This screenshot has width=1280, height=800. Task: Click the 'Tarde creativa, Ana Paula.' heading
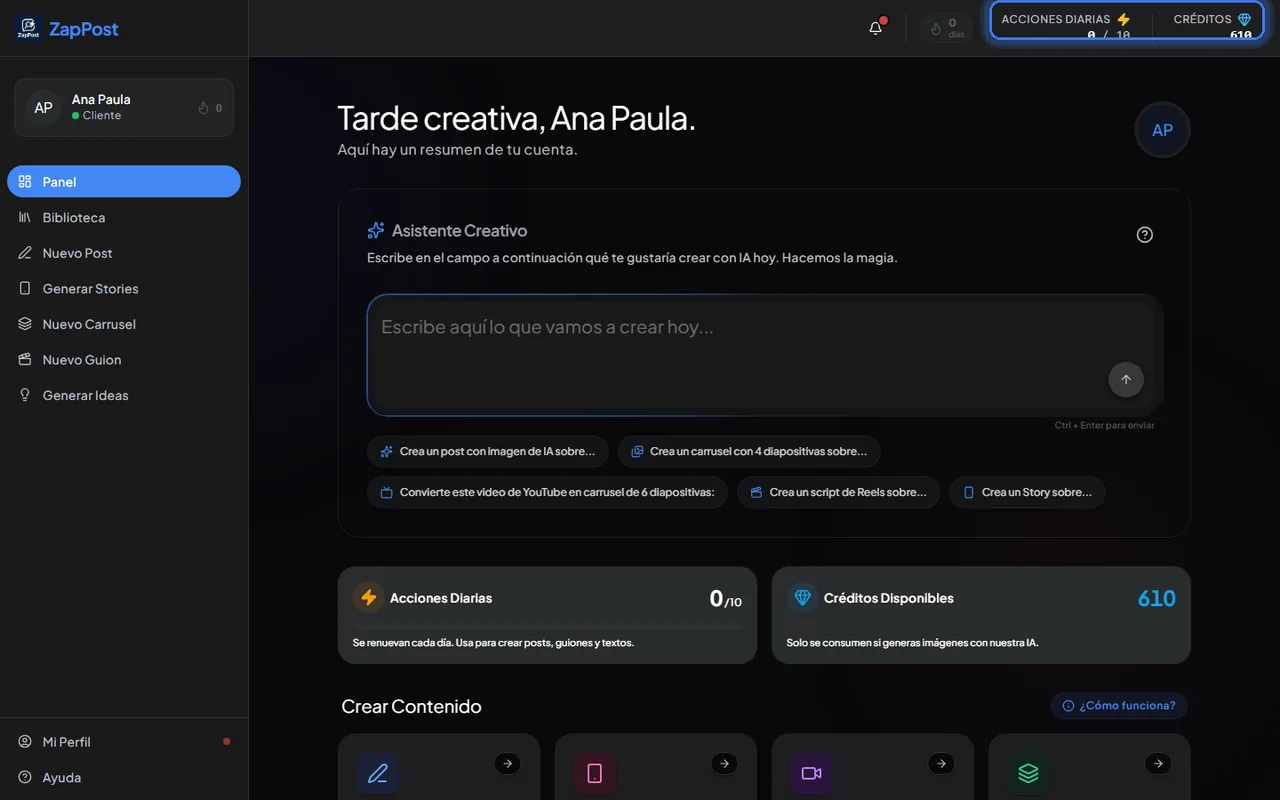point(516,118)
